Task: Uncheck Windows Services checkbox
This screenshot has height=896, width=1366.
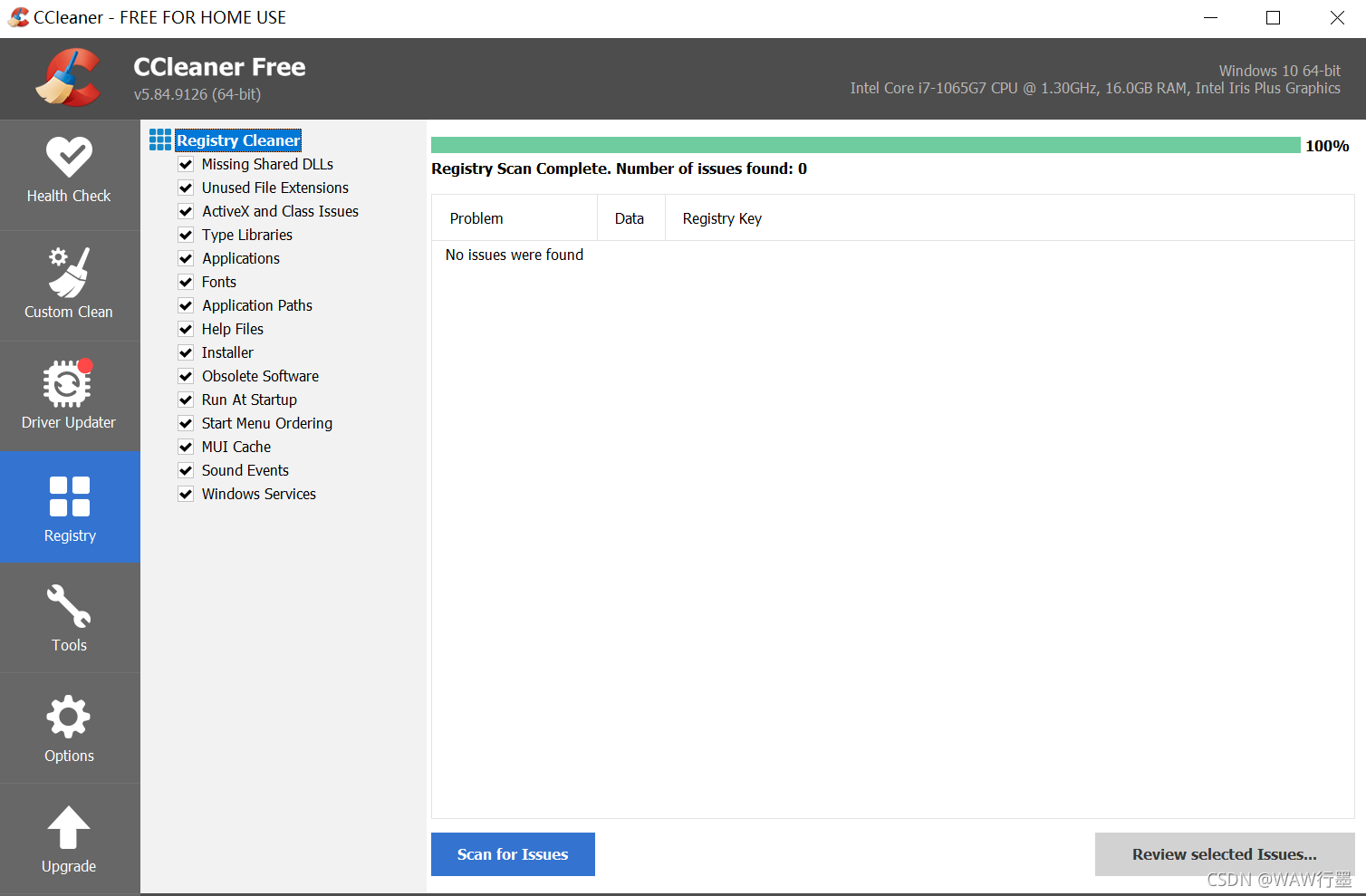Action: click(186, 494)
